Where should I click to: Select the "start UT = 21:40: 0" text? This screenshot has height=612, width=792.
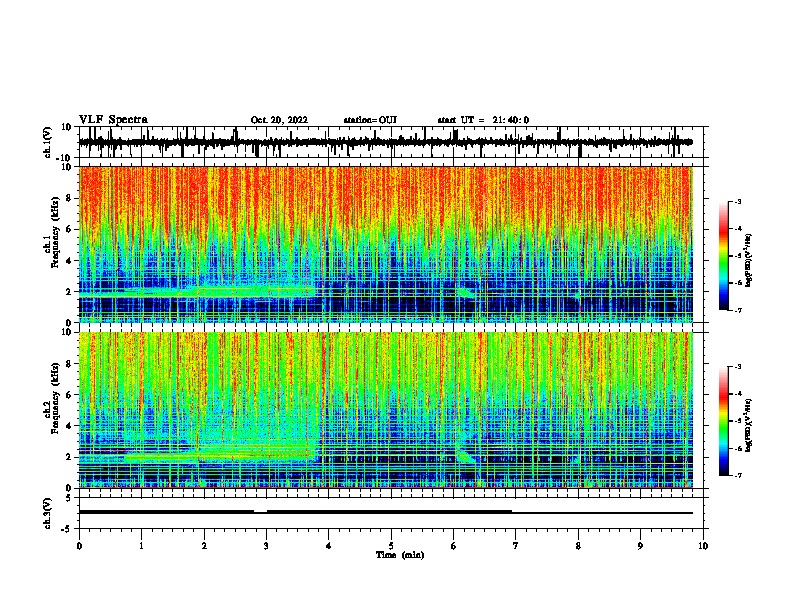pyautogui.click(x=483, y=120)
